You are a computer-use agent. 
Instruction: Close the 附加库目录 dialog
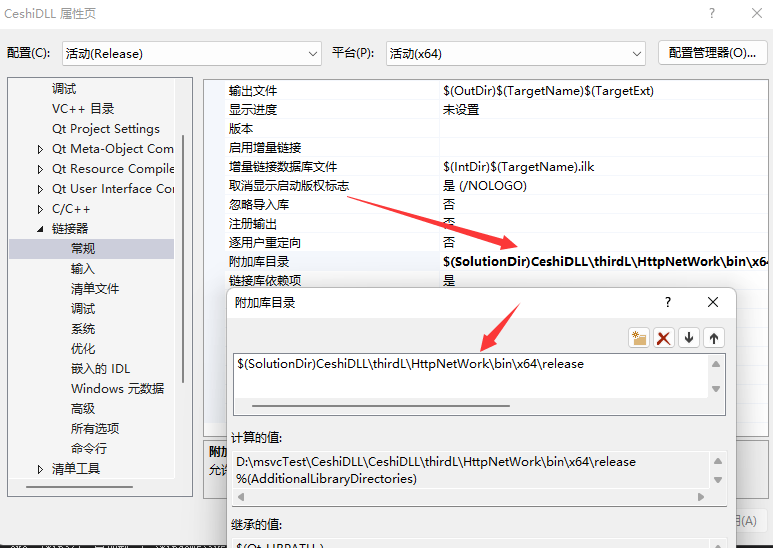713,302
